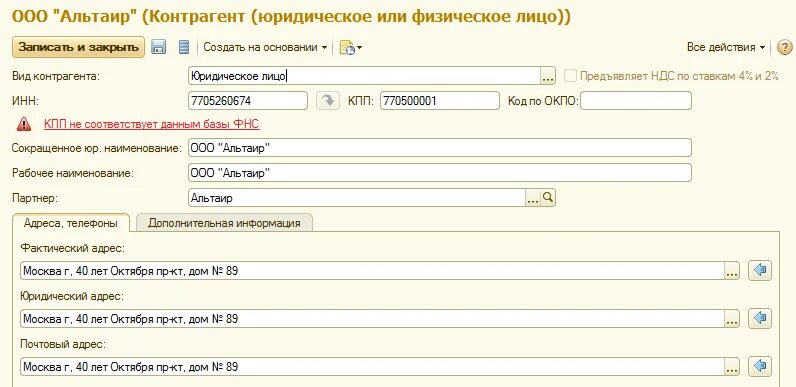Click the Юридический адрес text field
796x387 pixels.
372,319
